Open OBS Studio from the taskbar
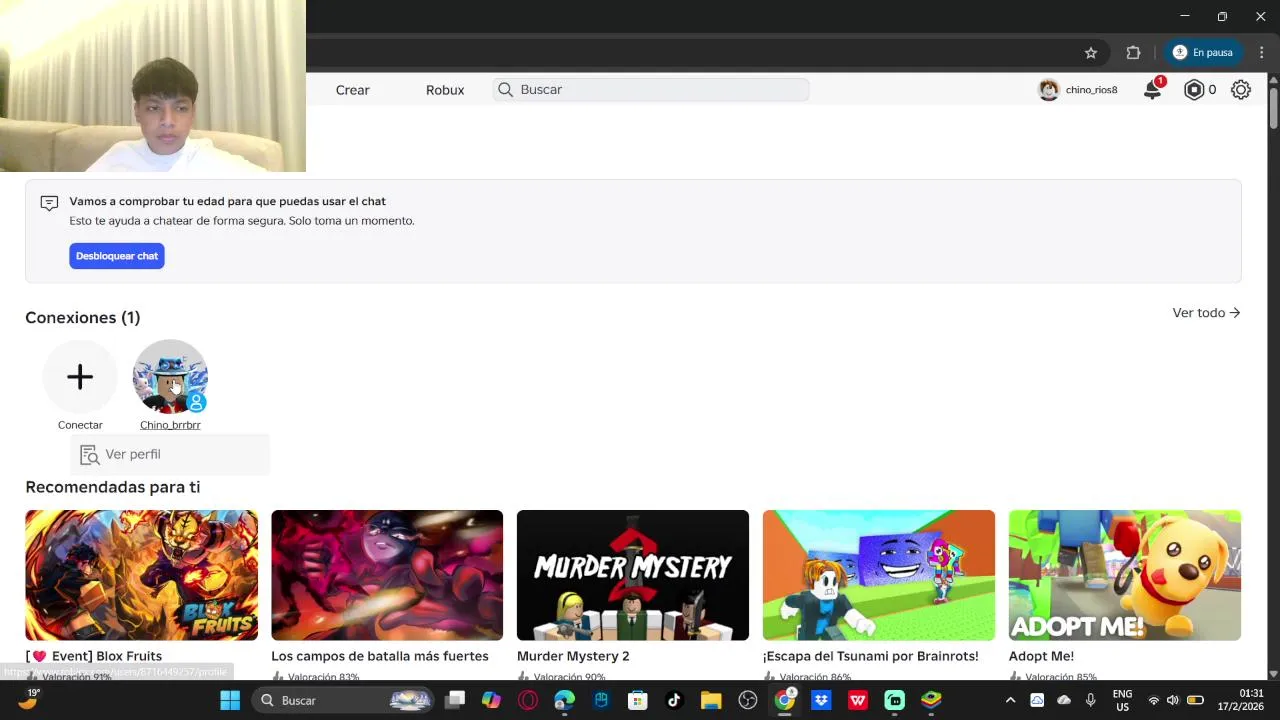The width and height of the screenshot is (1280, 720). click(x=748, y=700)
